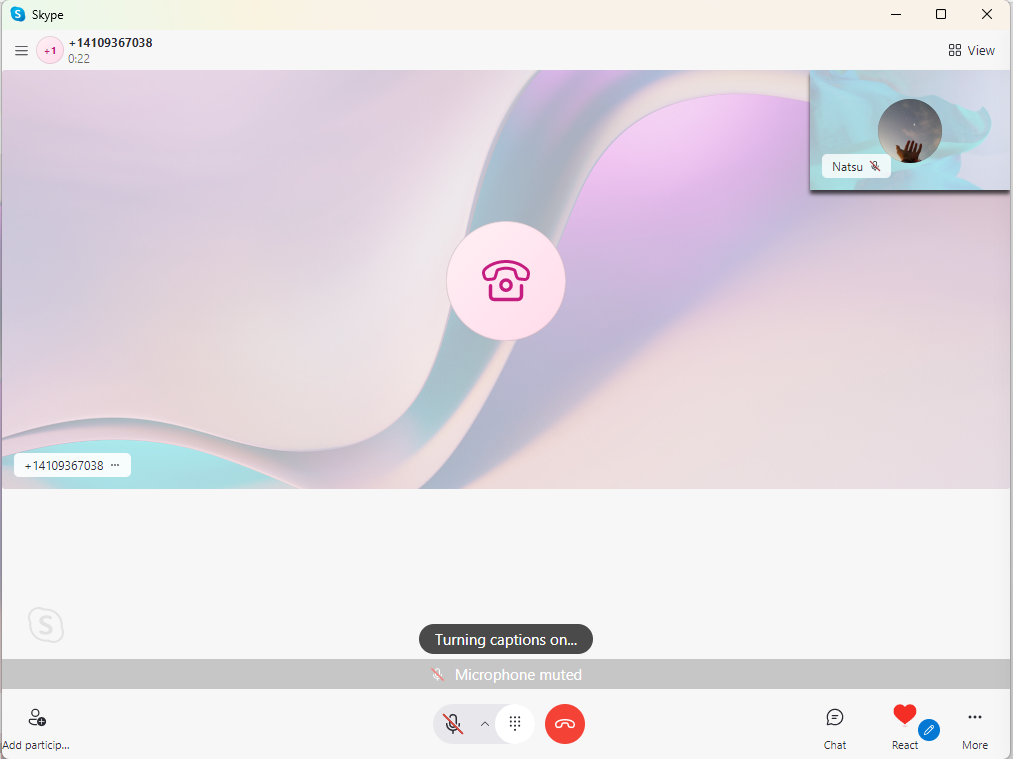Click the Microphone muted banner
The width and height of the screenshot is (1013, 759).
tap(506, 674)
